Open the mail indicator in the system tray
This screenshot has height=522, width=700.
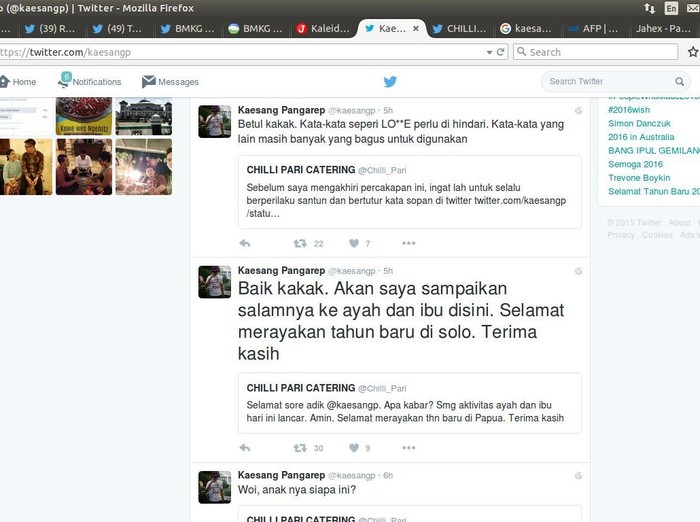coord(693,8)
